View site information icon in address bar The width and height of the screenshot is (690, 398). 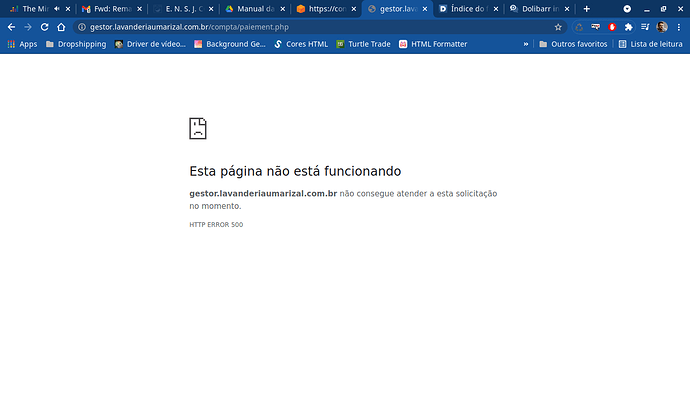point(82,27)
